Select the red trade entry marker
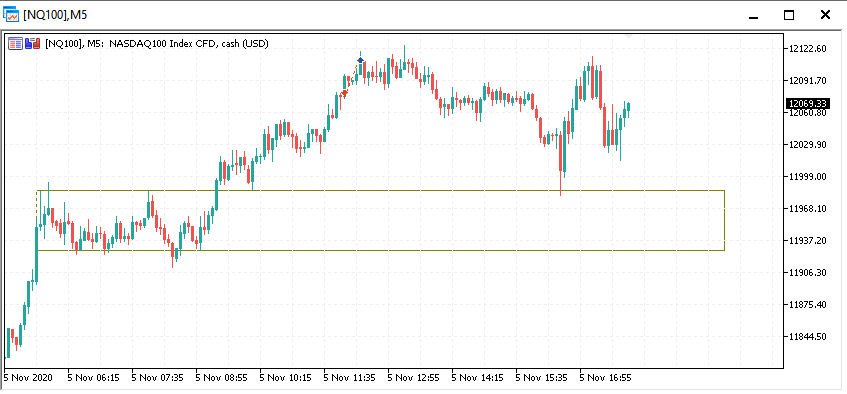This screenshot has height=394, width=847. point(344,93)
